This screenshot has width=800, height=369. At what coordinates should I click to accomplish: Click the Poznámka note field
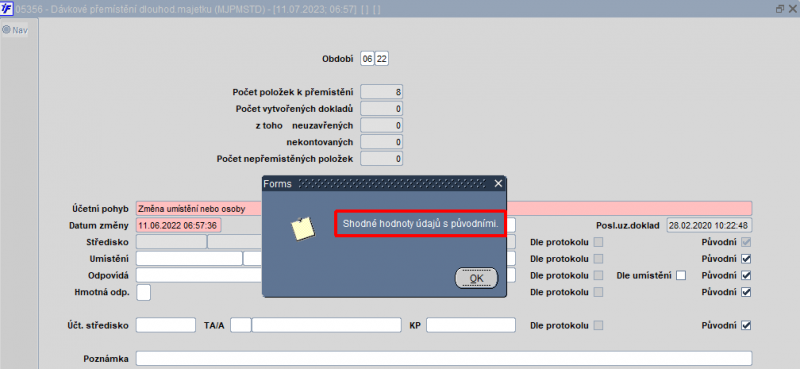[x=444, y=358]
